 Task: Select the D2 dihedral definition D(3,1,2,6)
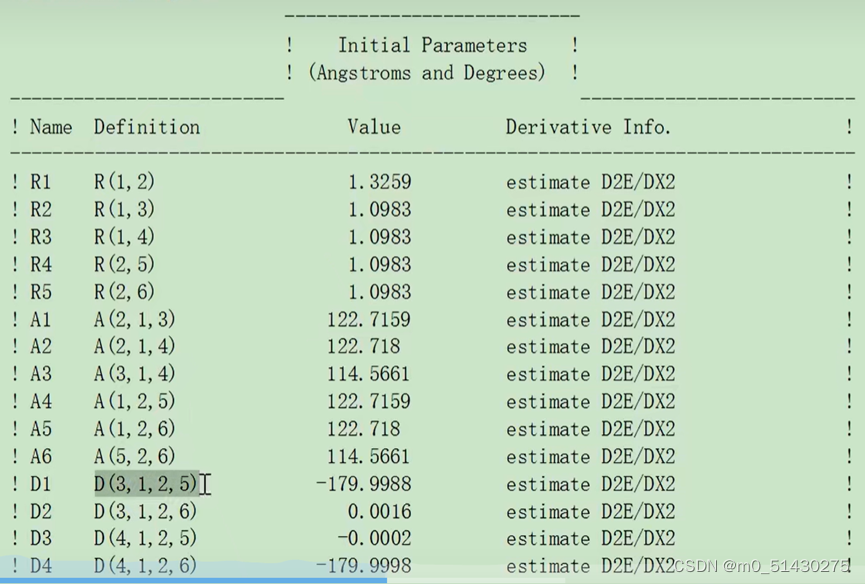(x=144, y=511)
